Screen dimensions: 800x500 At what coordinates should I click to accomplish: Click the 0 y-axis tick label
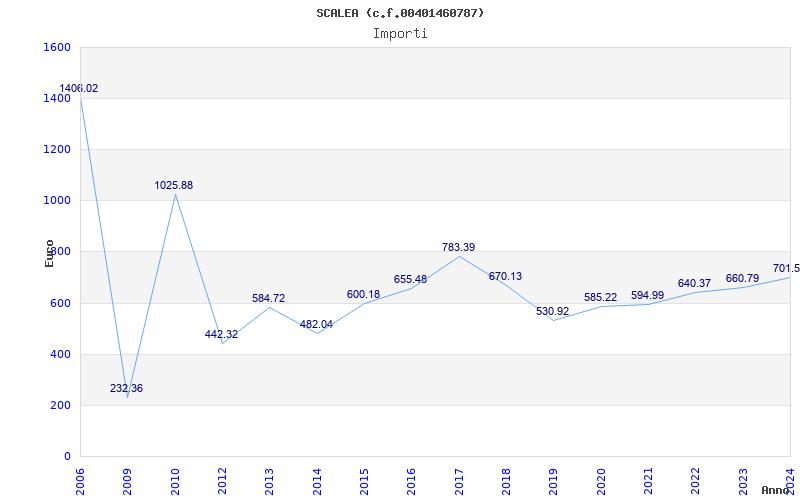pos(67,456)
